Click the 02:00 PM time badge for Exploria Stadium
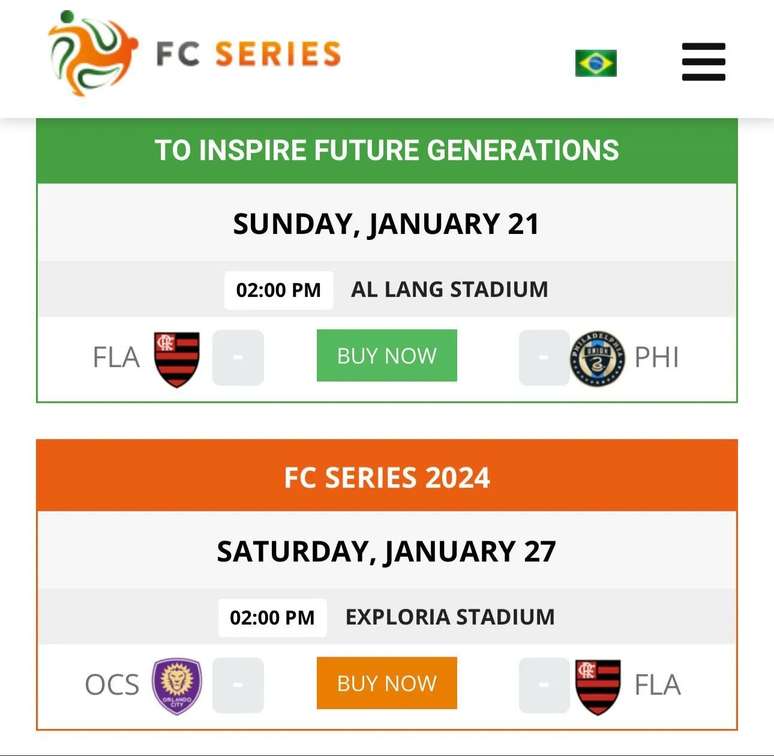774x756 pixels. coord(272,618)
